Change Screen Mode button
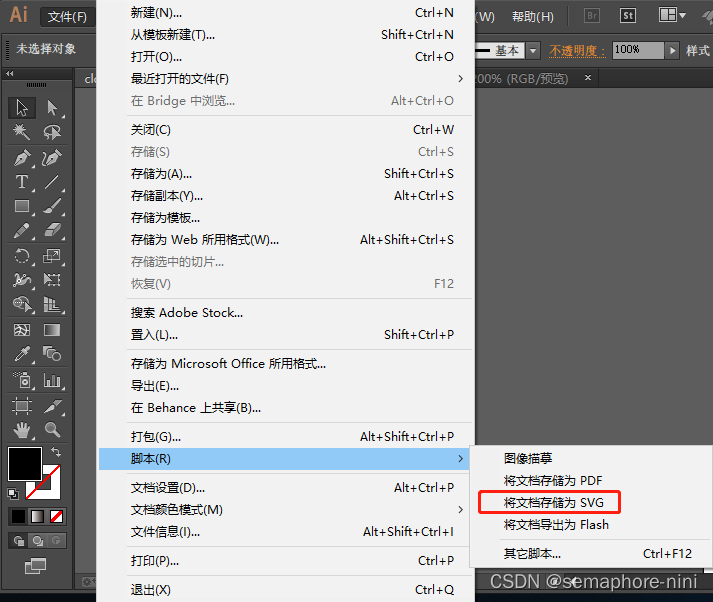 (35, 566)
